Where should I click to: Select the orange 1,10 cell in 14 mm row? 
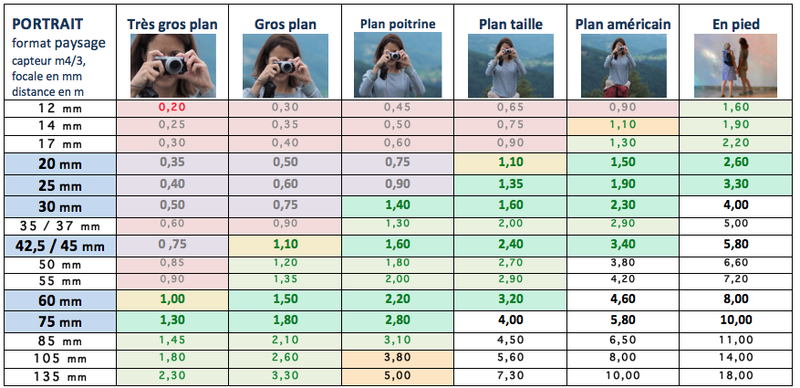pyautogui.click(x=622, y=126)
